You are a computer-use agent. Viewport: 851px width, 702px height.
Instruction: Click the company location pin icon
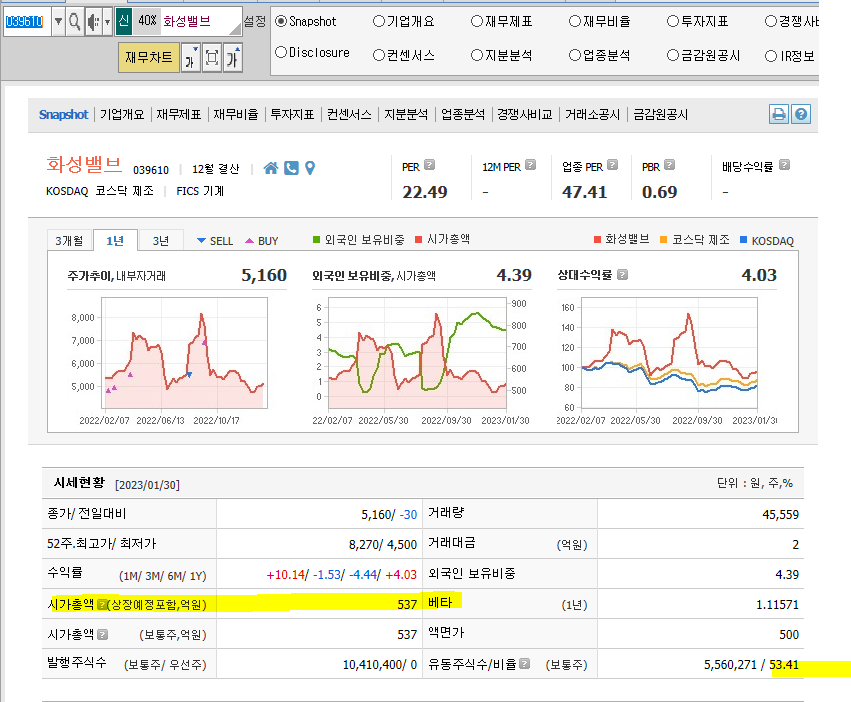pyautogui.click(x=310, y=168)
